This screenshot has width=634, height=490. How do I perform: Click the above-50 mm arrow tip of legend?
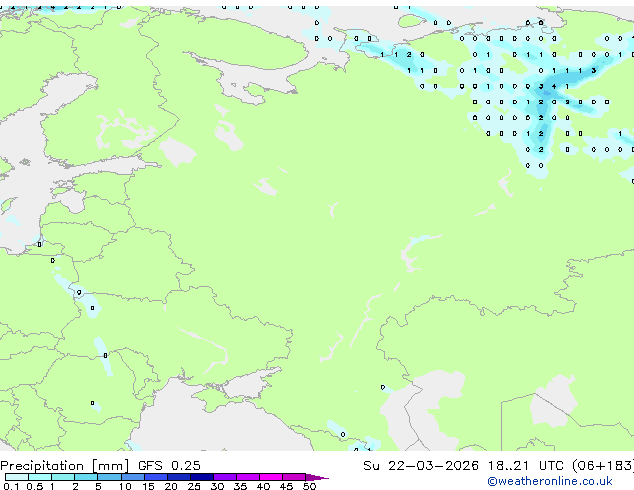(x=317, y=477)
